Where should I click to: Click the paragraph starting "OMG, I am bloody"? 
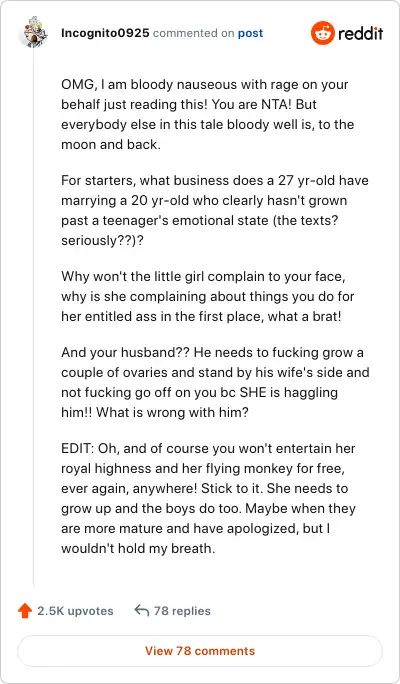click(207, 114)
